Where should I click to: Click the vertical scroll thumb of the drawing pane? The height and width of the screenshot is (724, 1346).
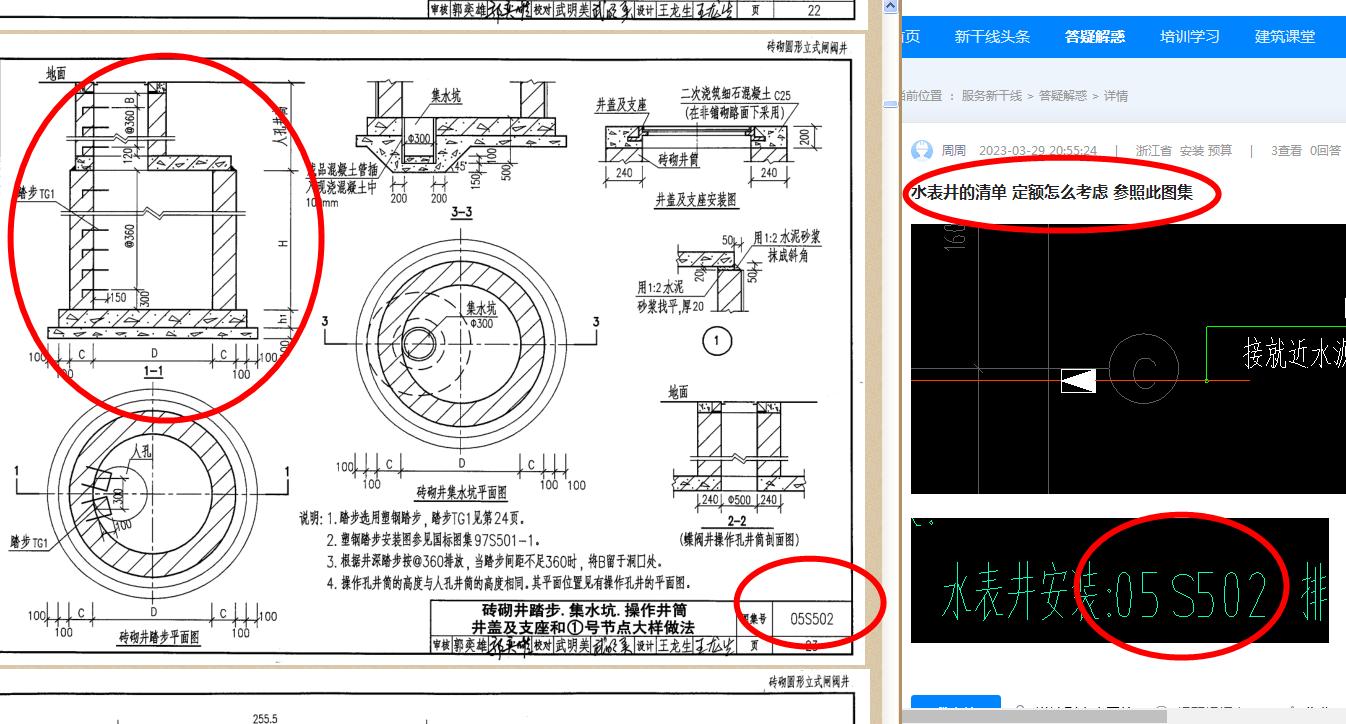pos(890,103)
